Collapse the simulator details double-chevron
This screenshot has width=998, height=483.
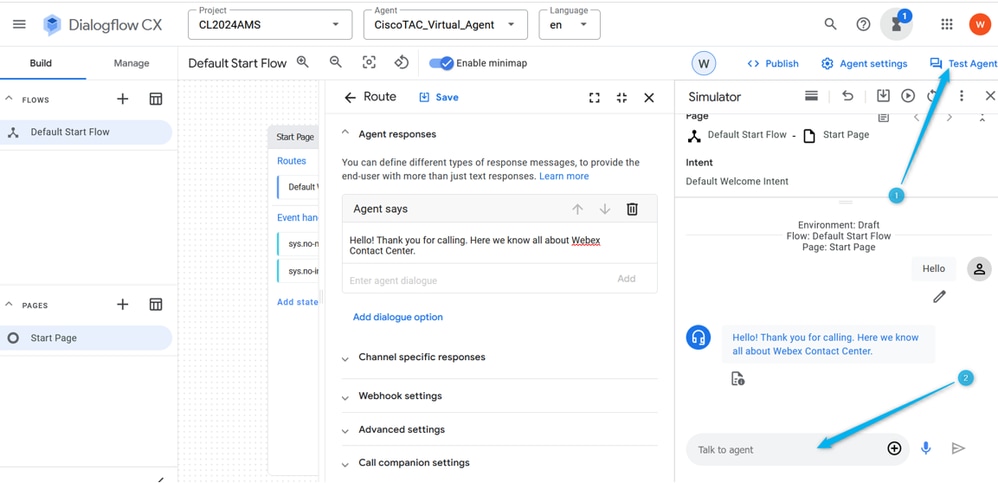(982, 118)
